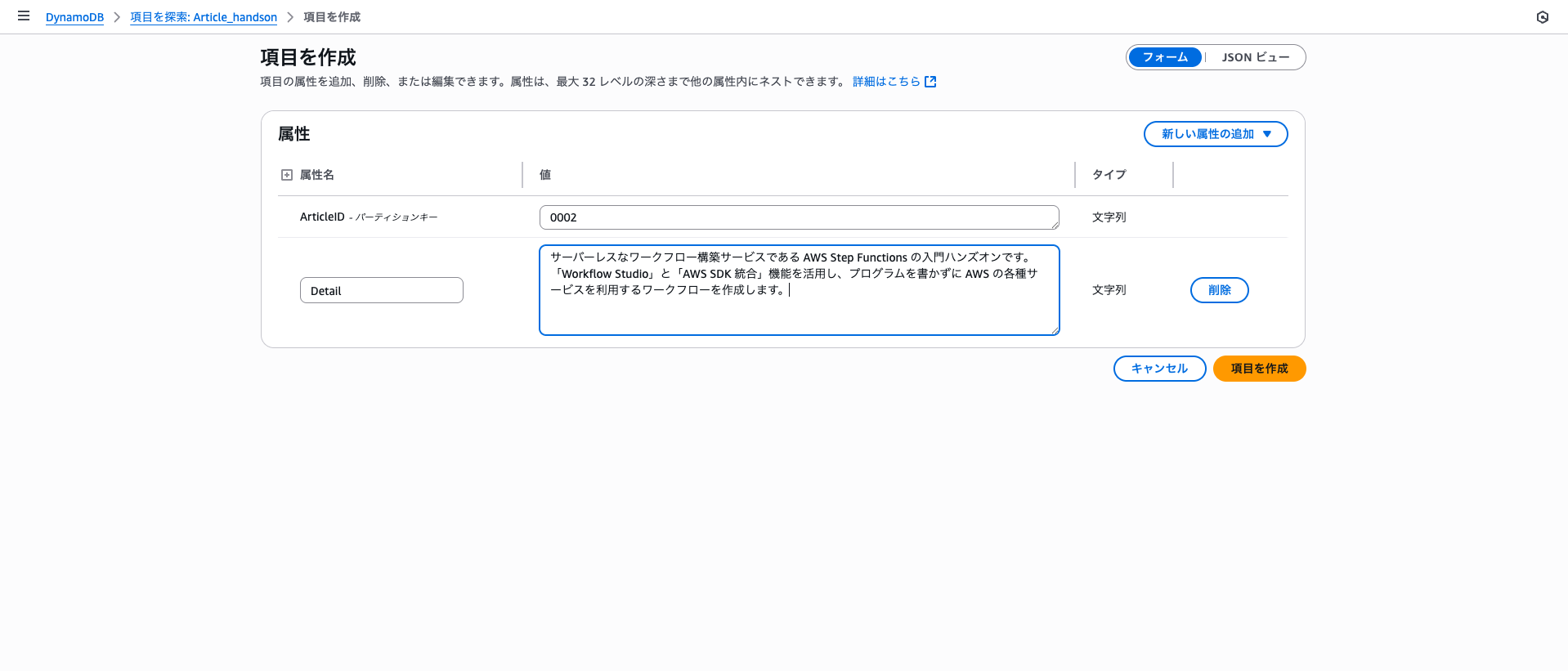Click the 文字列 type in ArticleID row

(x=1109, y=217)
